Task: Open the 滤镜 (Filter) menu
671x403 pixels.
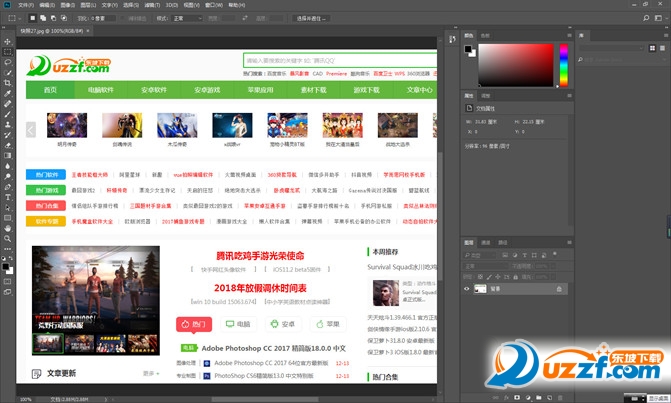Action: (152, 5)
